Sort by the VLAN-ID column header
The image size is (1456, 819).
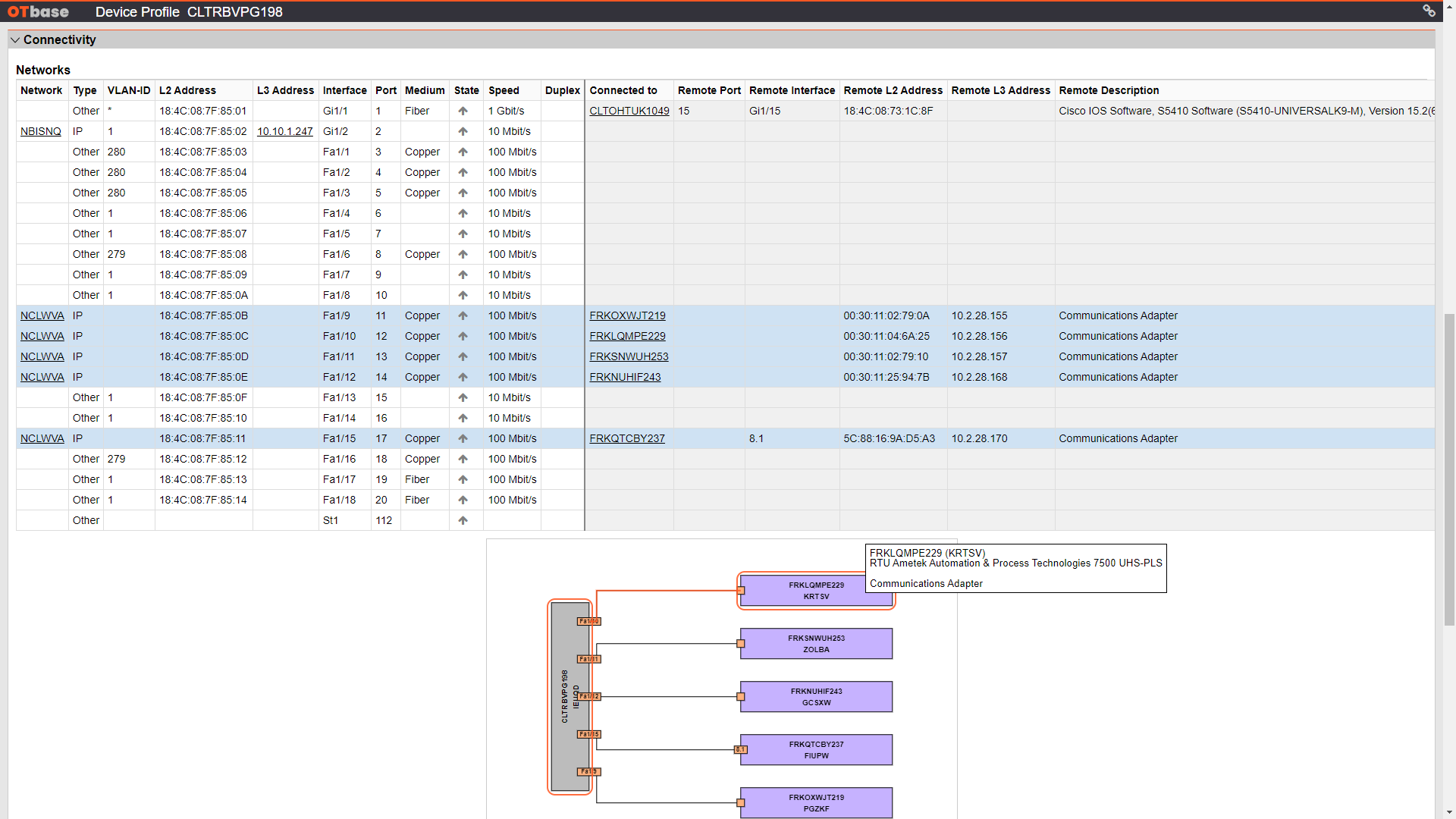tap(129, 90)
